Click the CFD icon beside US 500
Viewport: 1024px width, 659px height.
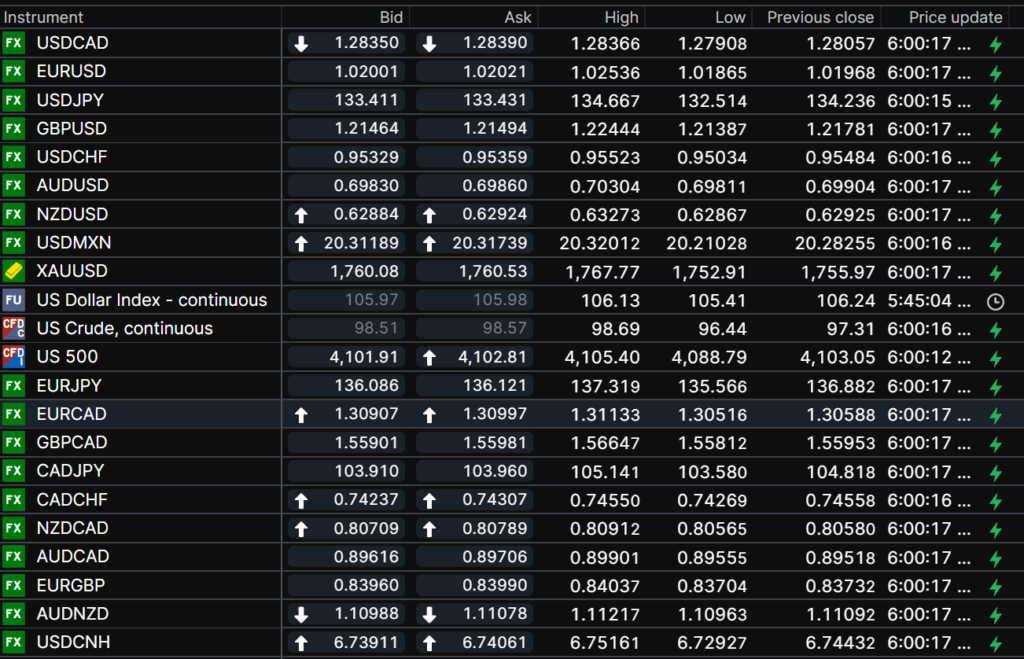(13, 357)
